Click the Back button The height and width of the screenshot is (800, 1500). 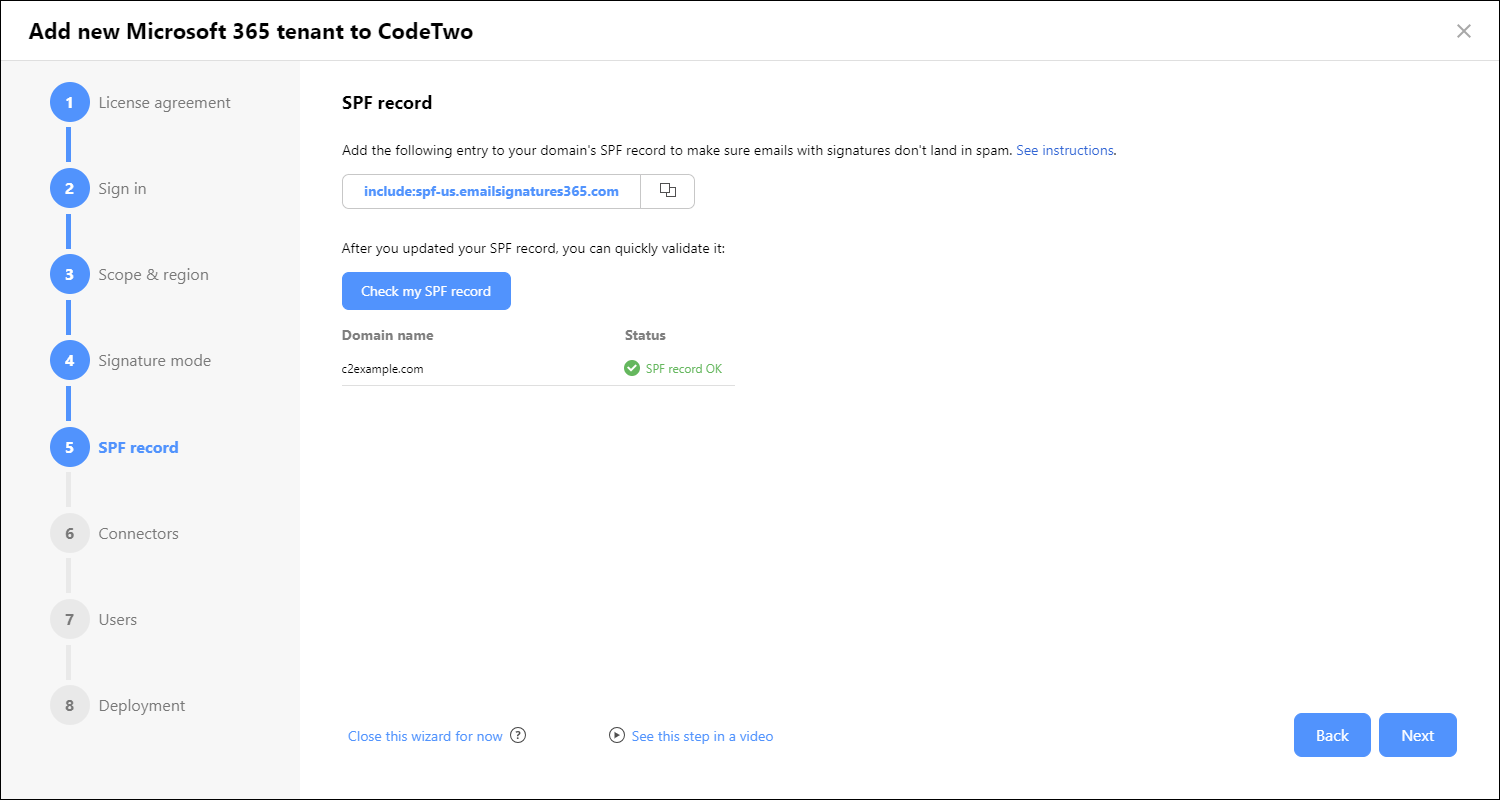(1332, 735)
